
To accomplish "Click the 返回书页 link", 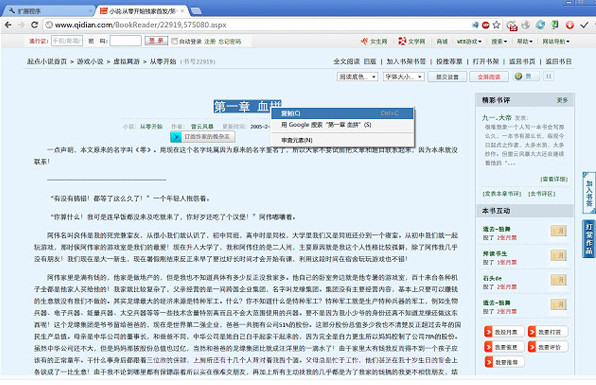I will coord(522,61).
